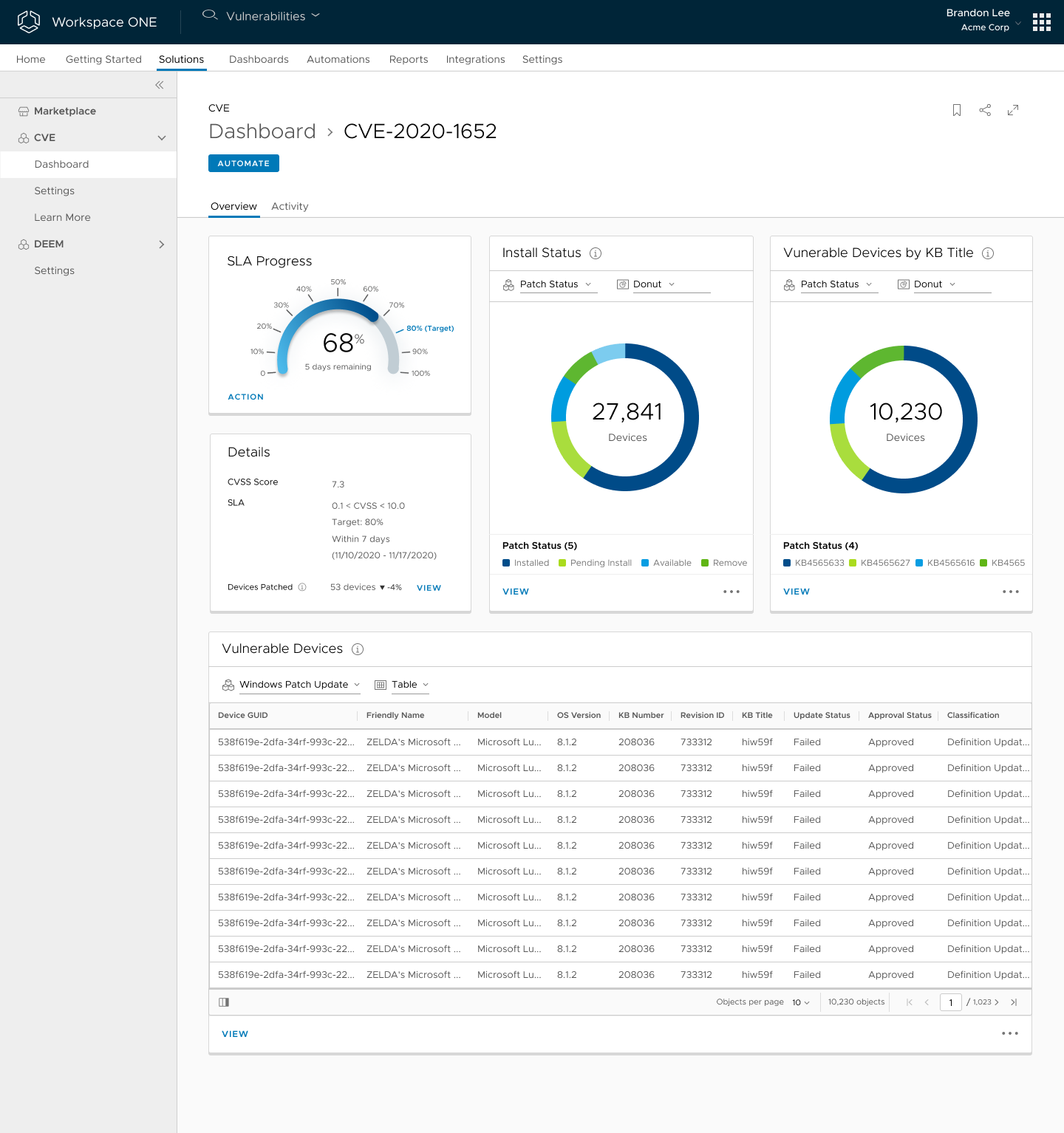Image resolution: width=1064 pixels, height=1133 pixels.
Task: Open Settings under CVE in sidebar
Action: tap(55, 191)
